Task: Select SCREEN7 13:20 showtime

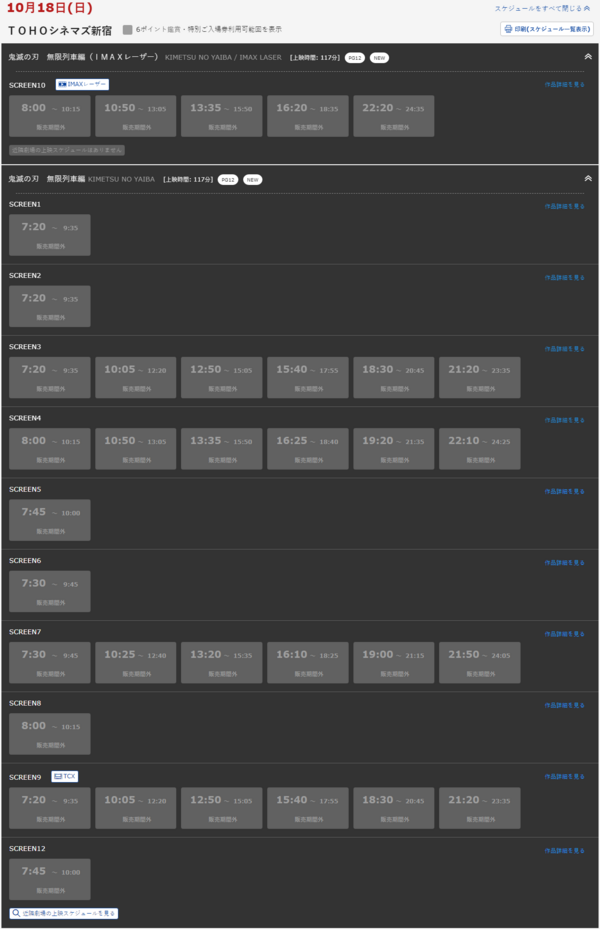Action: 222,663
